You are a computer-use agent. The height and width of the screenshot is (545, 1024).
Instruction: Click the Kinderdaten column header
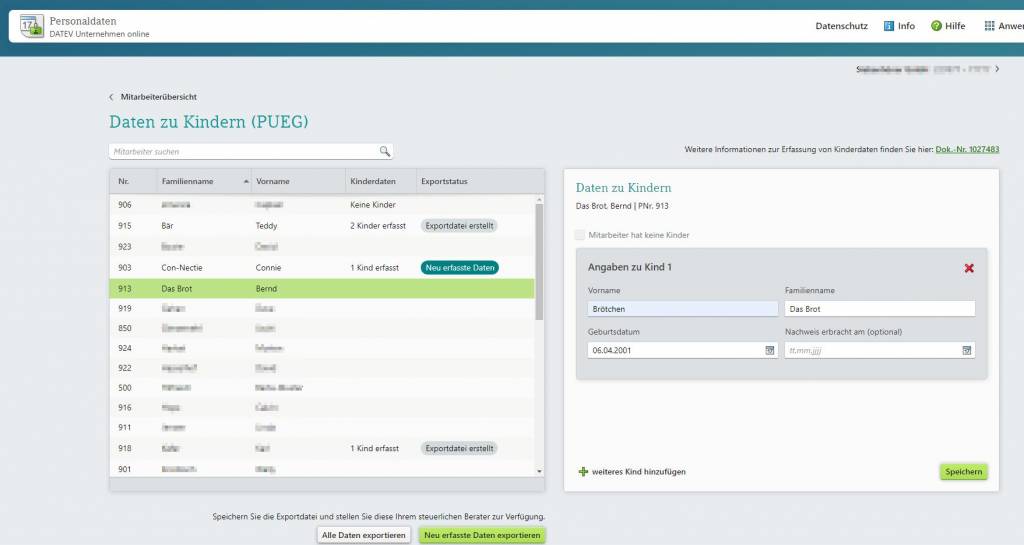373,181
